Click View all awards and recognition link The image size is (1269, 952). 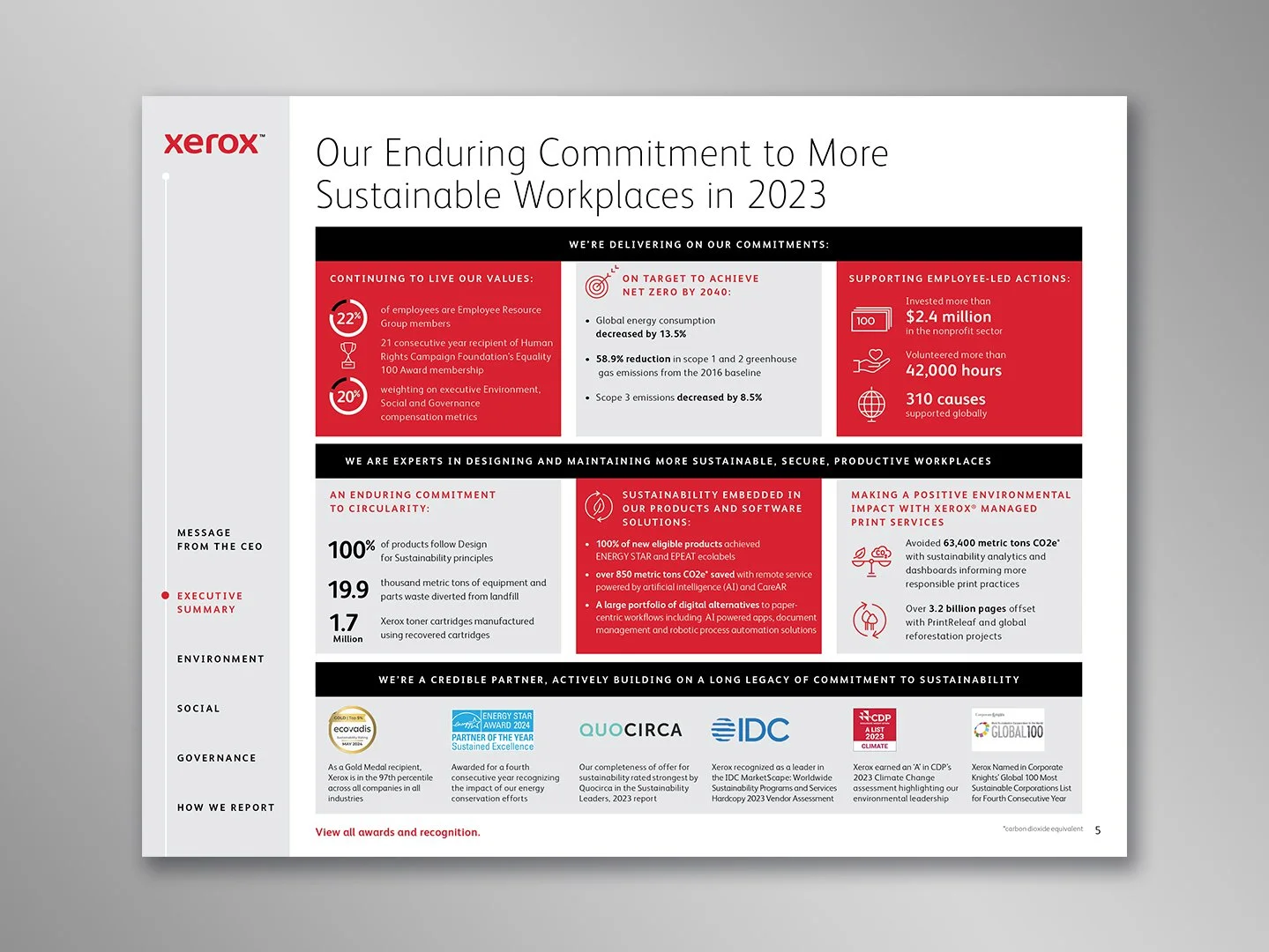[x=398, y=832]
